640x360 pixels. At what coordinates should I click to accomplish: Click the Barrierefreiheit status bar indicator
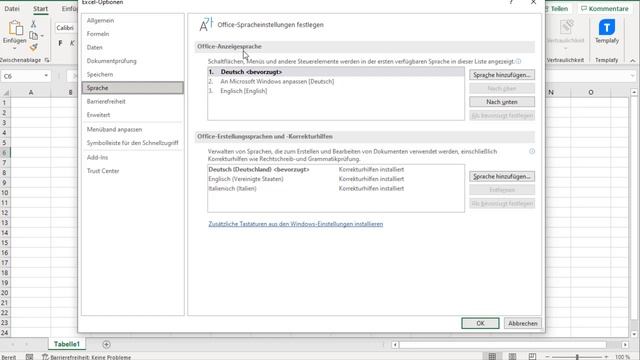[x=87, y=357]
